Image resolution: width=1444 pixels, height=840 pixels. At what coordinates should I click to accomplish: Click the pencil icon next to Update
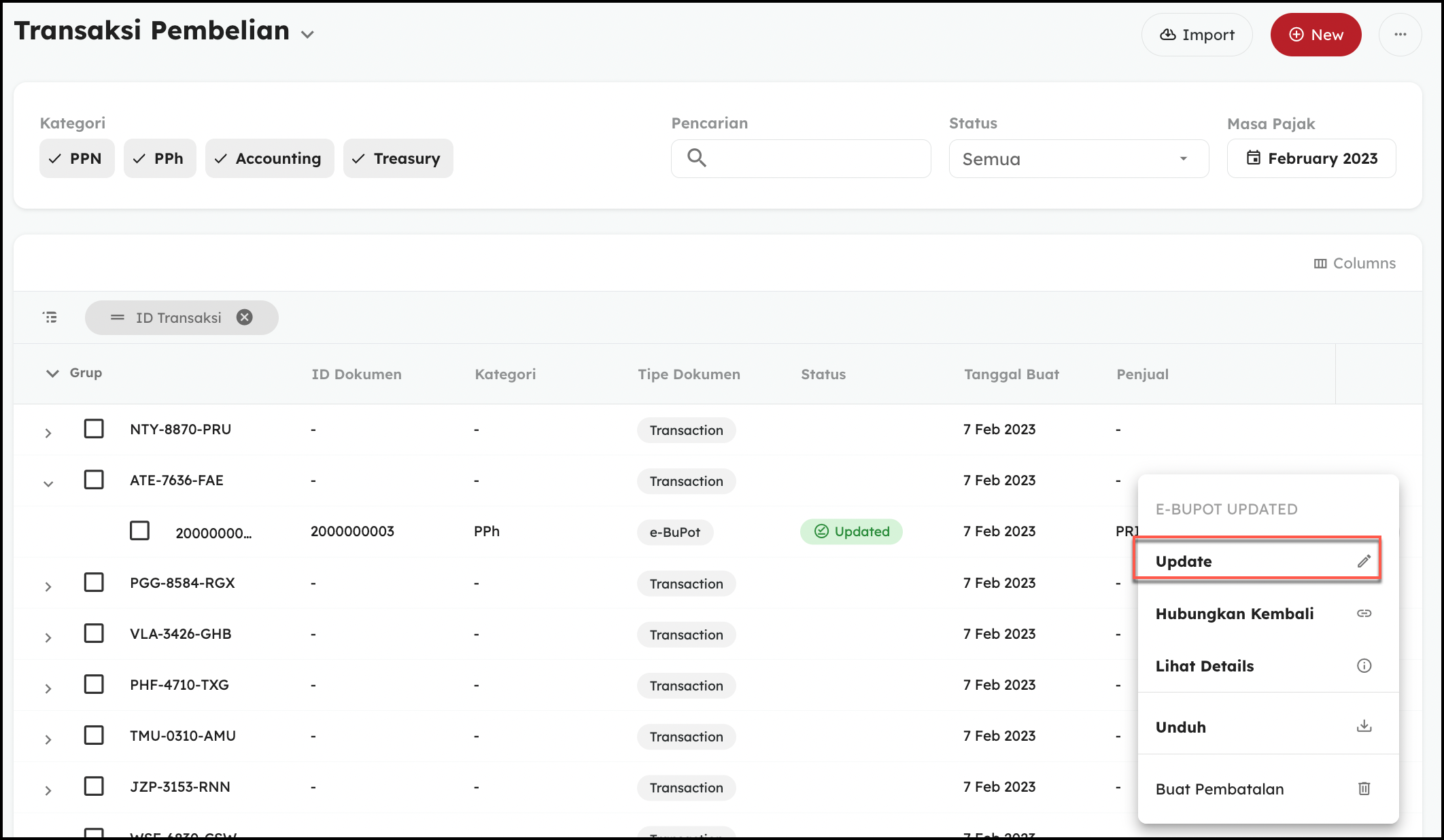coord(1364,561)
